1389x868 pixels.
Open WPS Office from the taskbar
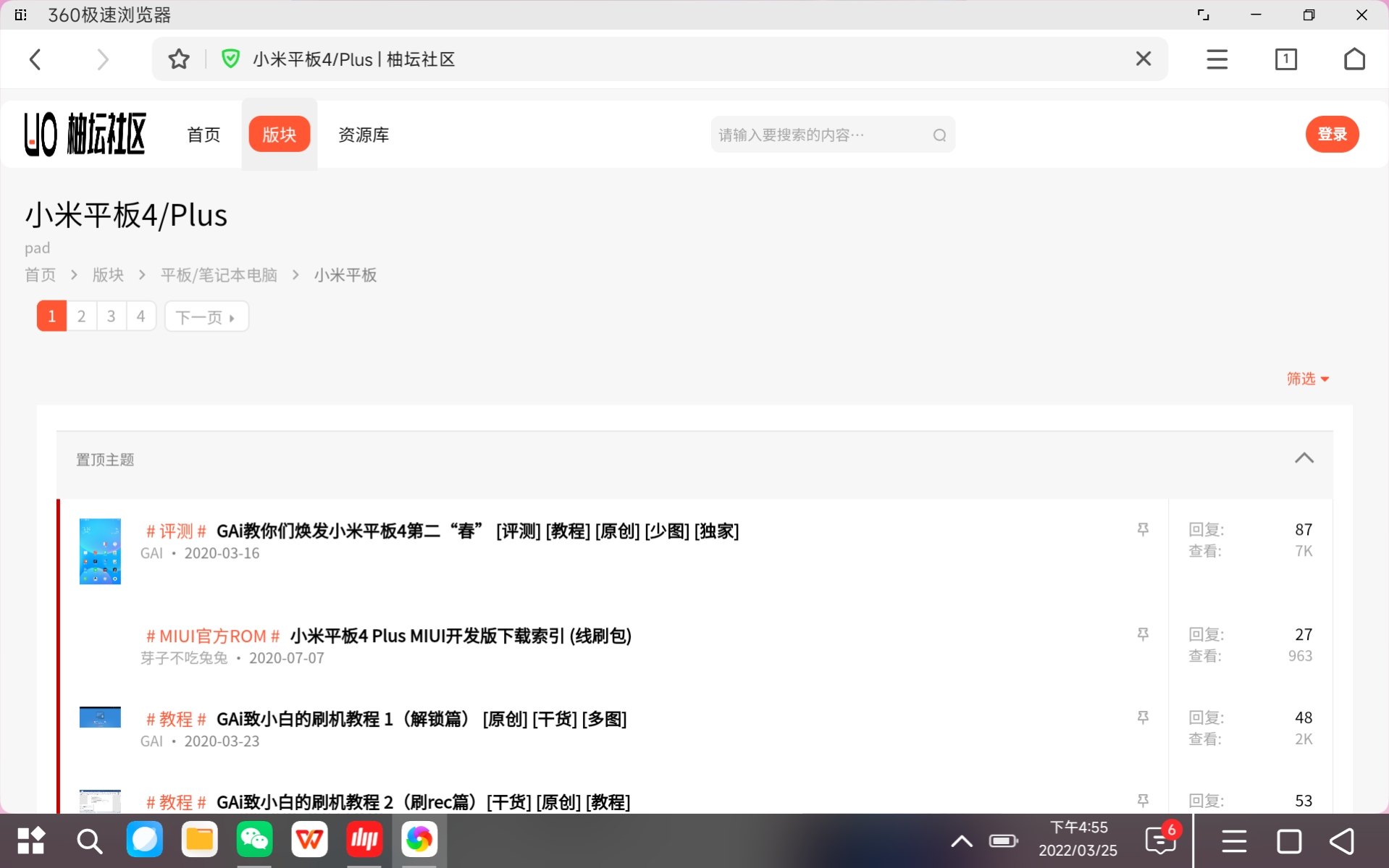[309, 840]
